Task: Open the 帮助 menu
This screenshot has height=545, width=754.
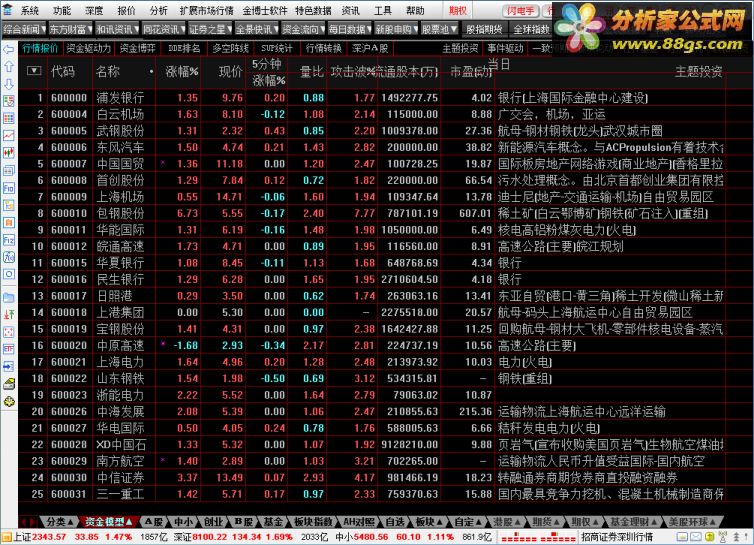Action: [x=415, y=11]
